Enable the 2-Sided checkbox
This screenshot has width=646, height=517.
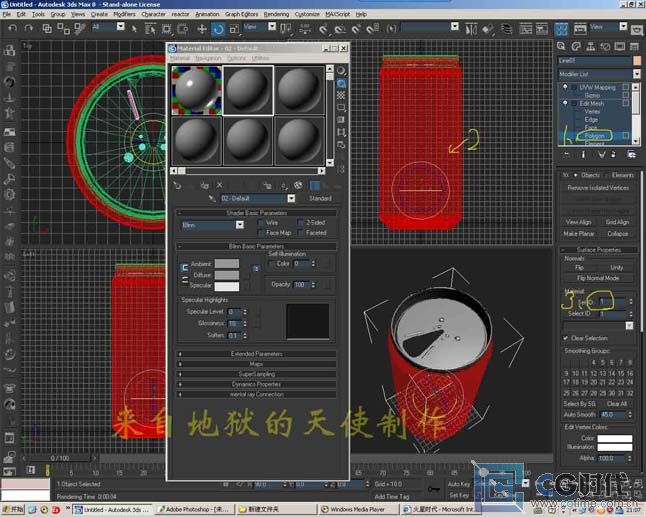[301, 223]
